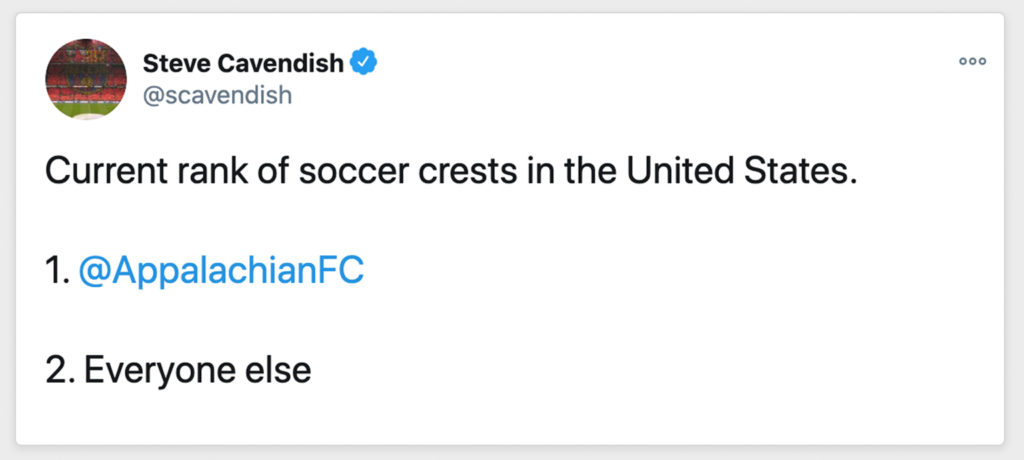The width and height of the screenshot is (1024, 460).
Task: Click the blue verified badge
Action: tap(363, 62)
